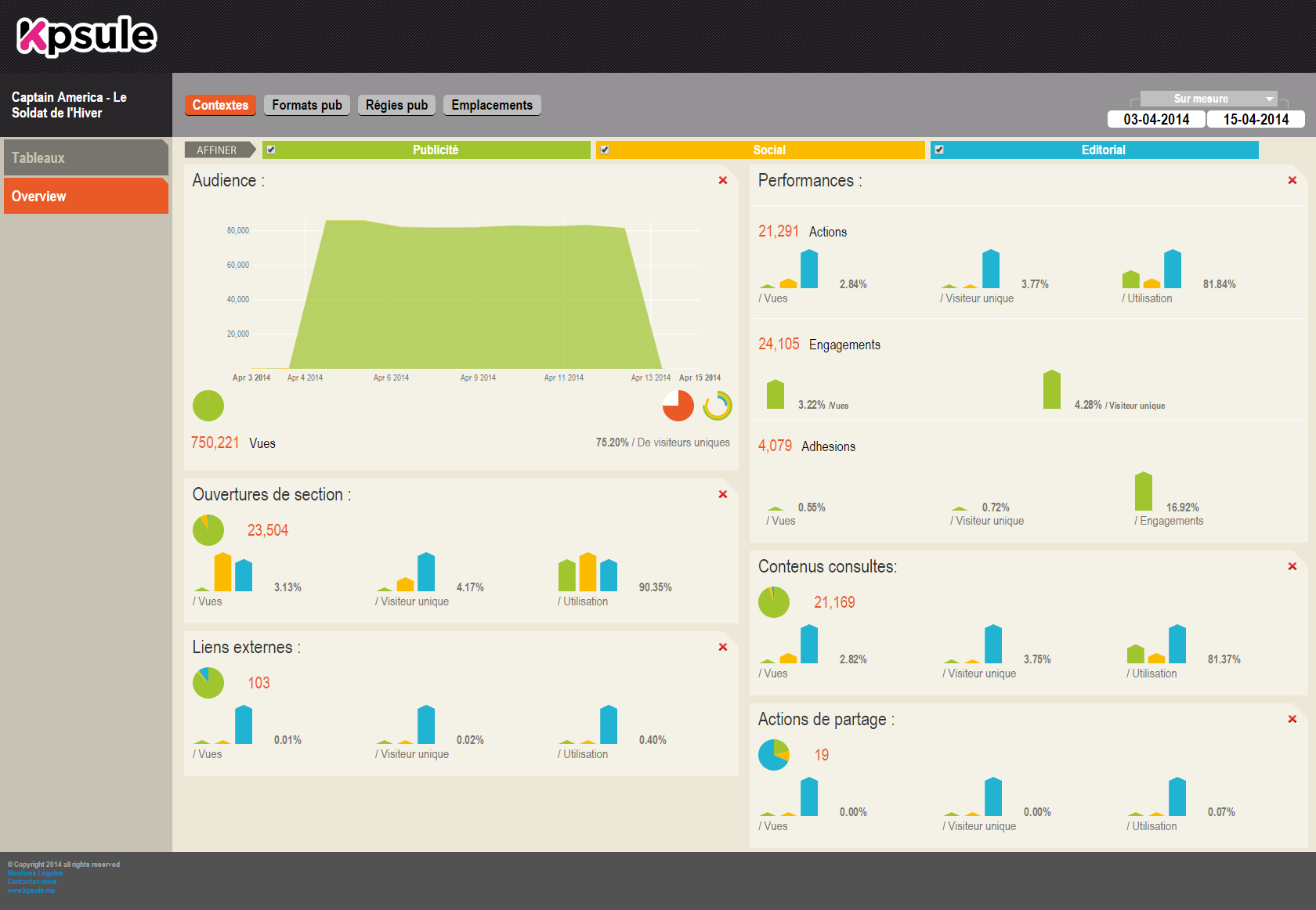Disable the Editorial filter checkbox

tap(939, 150)
